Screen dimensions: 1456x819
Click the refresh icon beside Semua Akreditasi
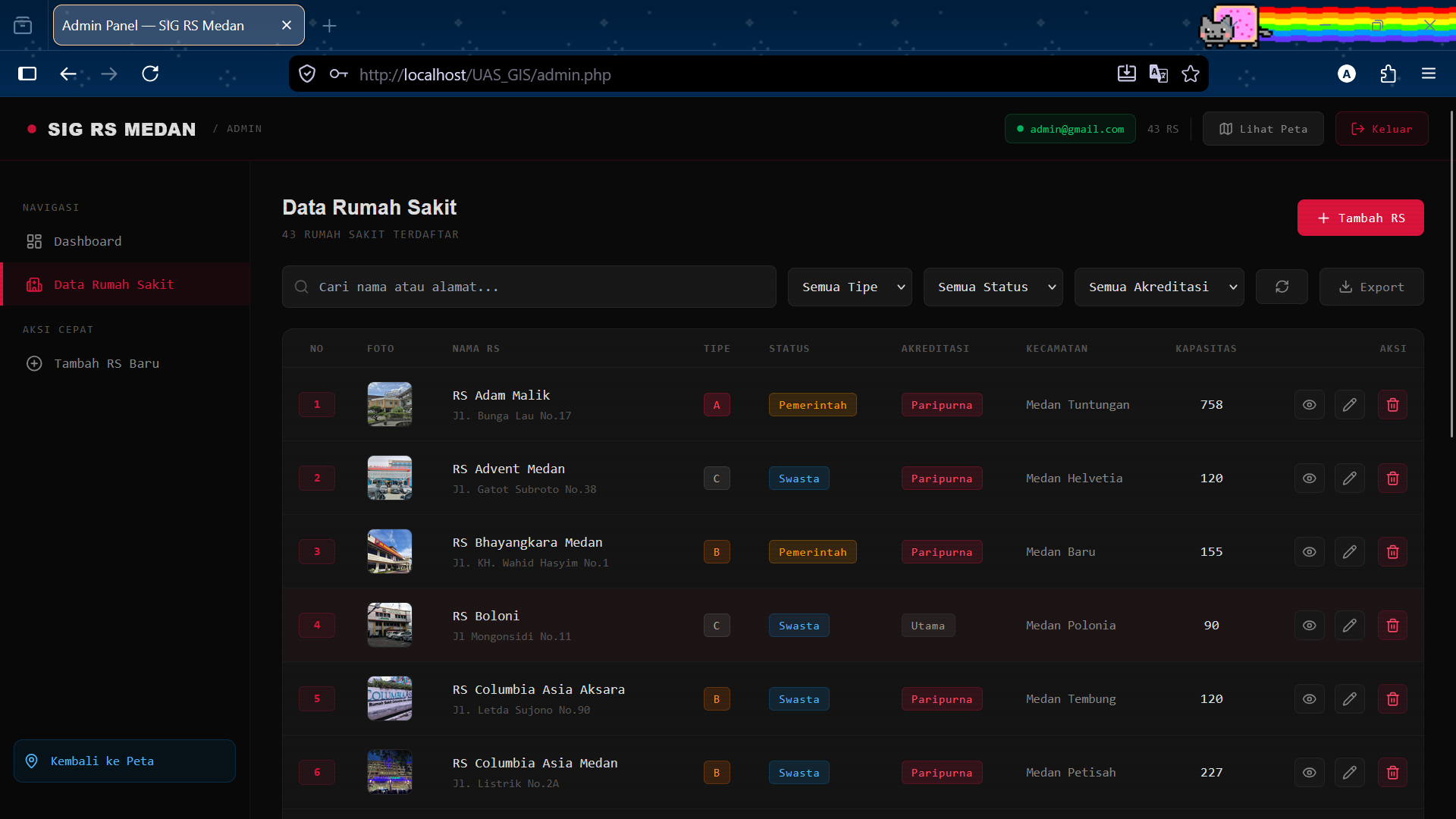pyautogui.click(x=1282, y=287)
